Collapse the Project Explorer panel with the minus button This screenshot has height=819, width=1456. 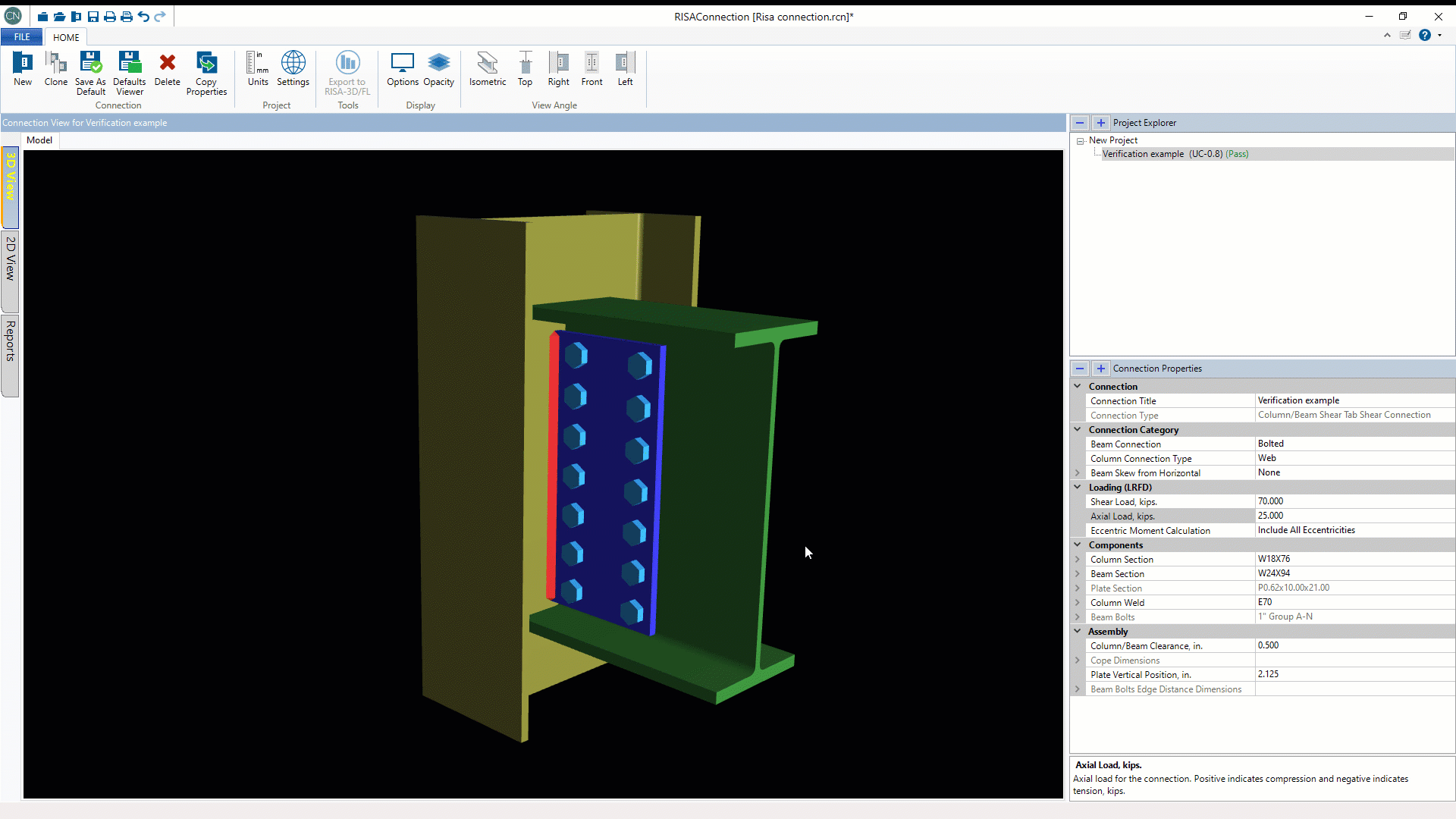pyautogui.click(x=1080, y=123)
